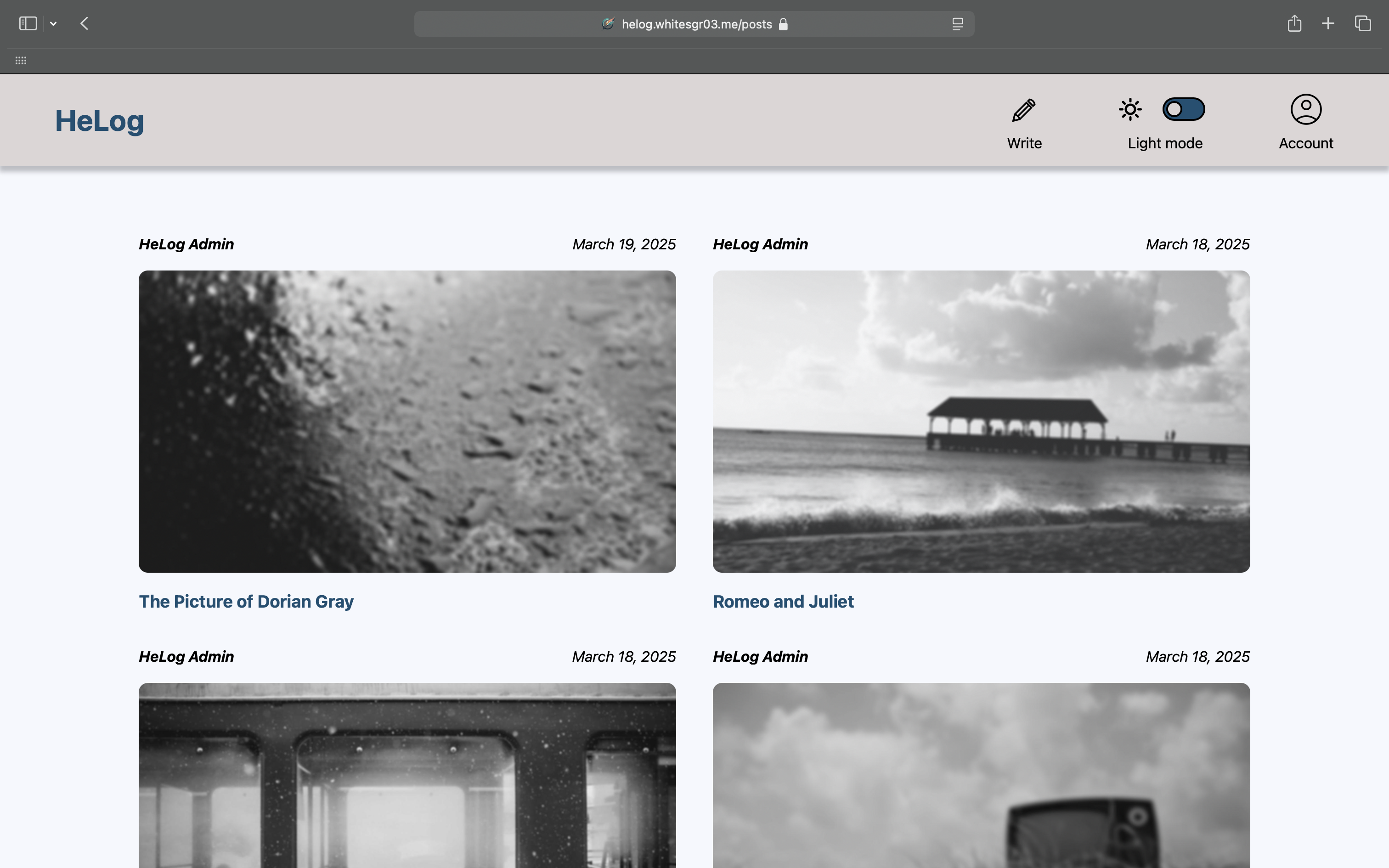Viewport: 1389px width, 868px height.
Task: Toggle the Light mode switch
Action: [1184, 109]
